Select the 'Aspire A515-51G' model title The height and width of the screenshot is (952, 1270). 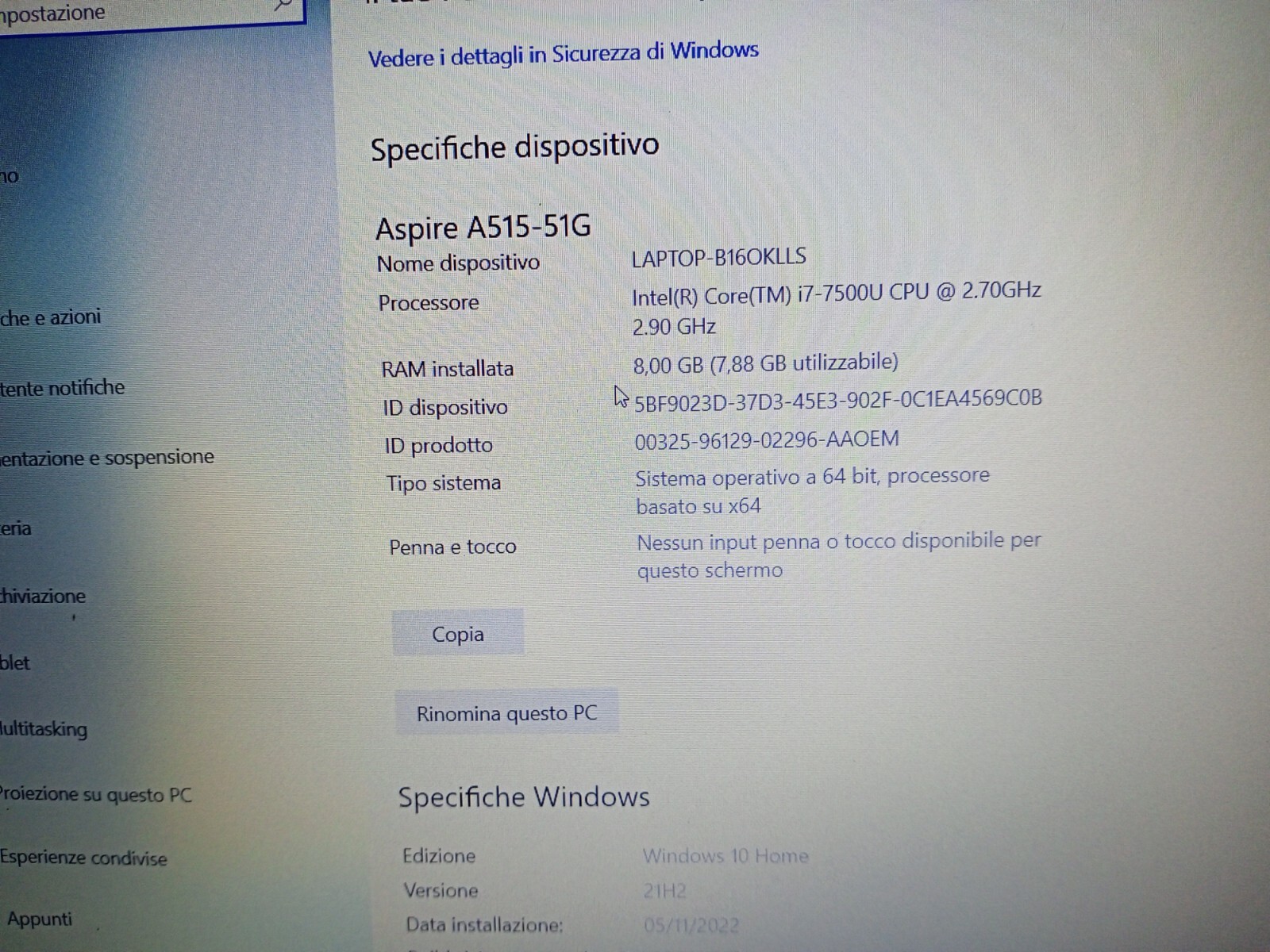coord(483,228)
